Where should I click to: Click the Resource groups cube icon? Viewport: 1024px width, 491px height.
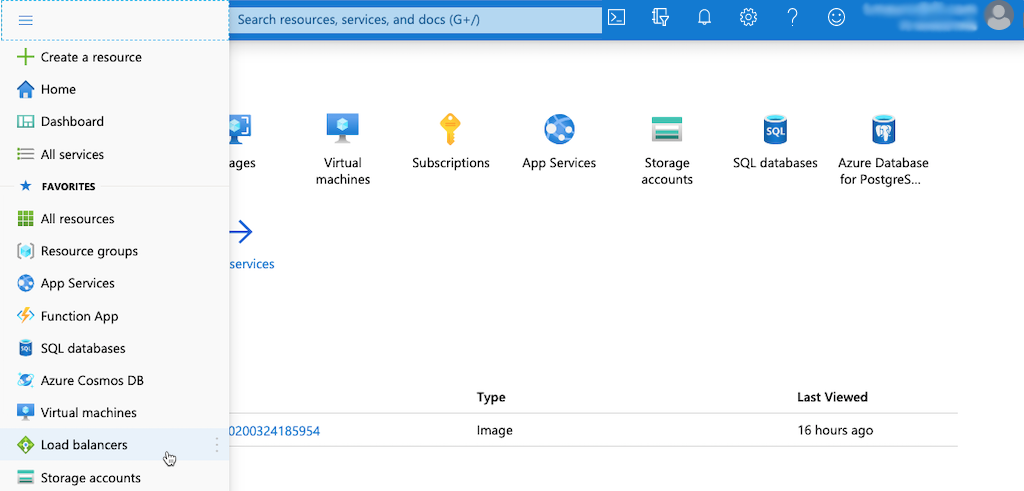tap(25, 251)
